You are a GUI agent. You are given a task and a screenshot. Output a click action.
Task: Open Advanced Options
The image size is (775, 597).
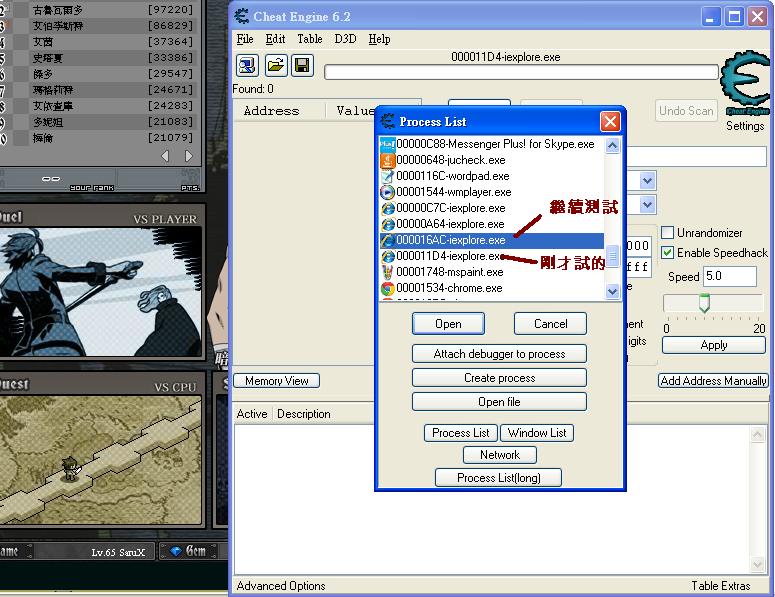coord(281,586)
